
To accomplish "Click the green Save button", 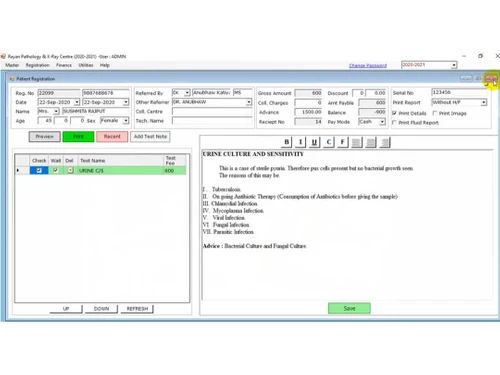I will click(349, 308).
